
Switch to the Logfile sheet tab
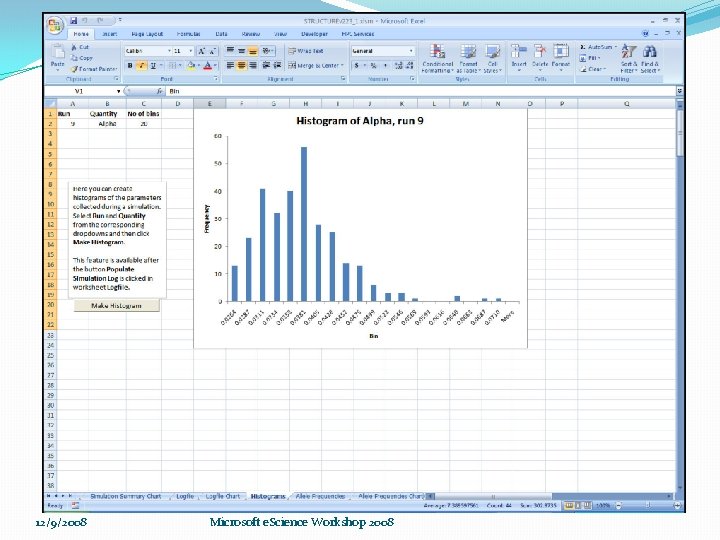click(185, 496)
